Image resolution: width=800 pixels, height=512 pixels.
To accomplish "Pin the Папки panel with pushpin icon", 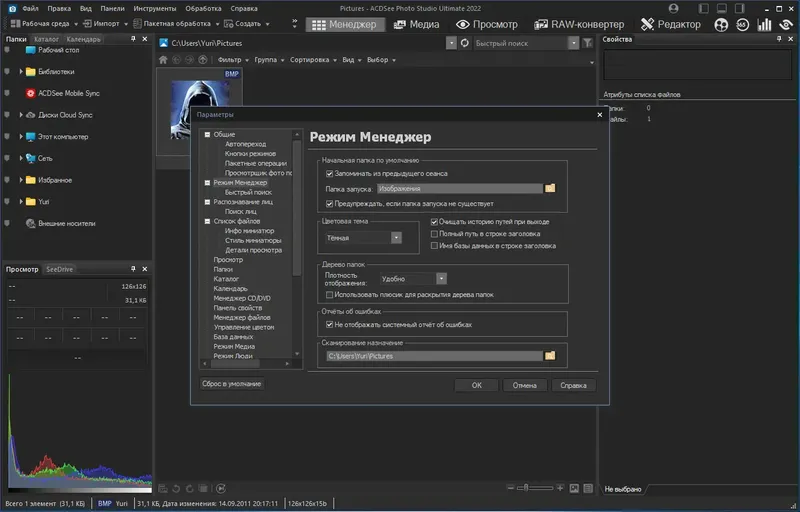I will (133, 39).
